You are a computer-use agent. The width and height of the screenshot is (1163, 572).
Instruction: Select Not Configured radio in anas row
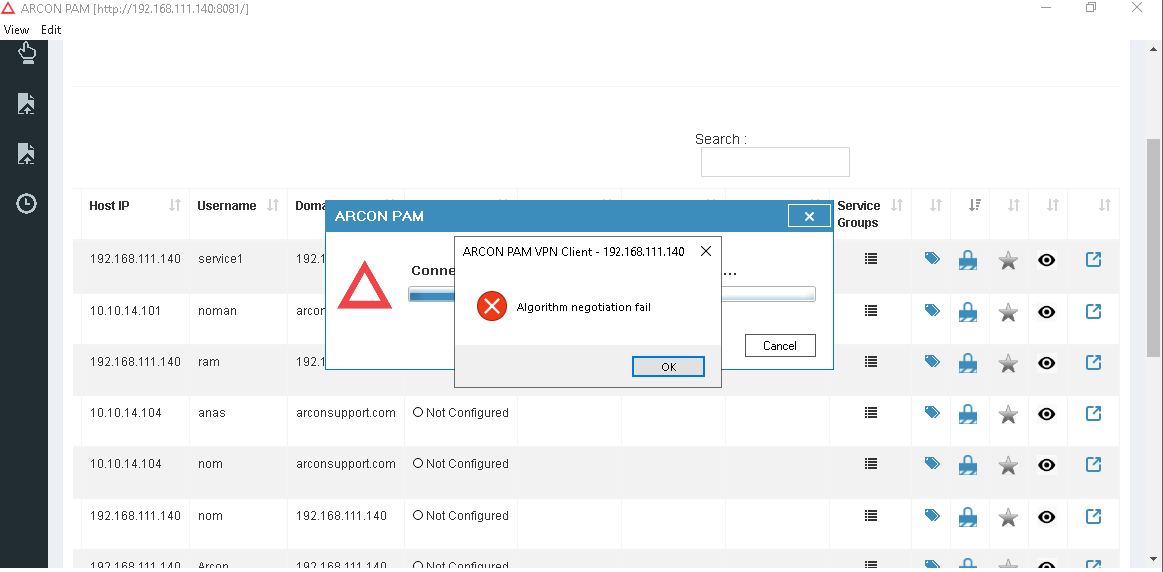coord(418,412)
